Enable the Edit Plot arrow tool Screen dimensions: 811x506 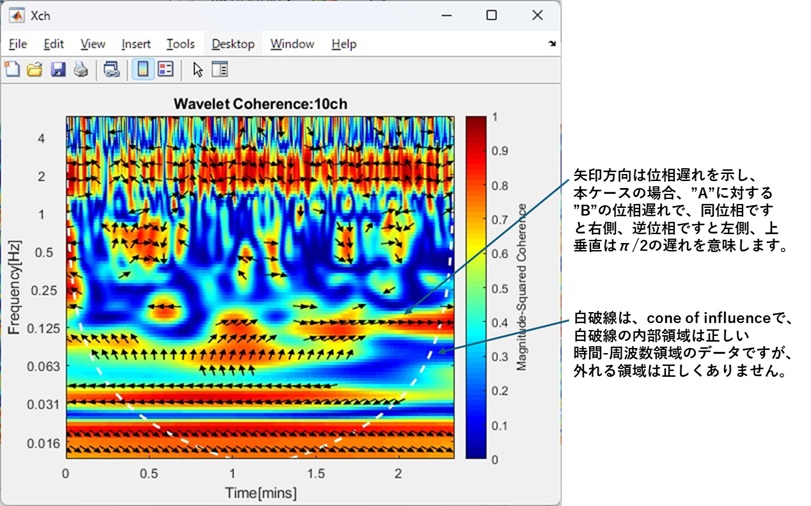[x=197, y=70]
